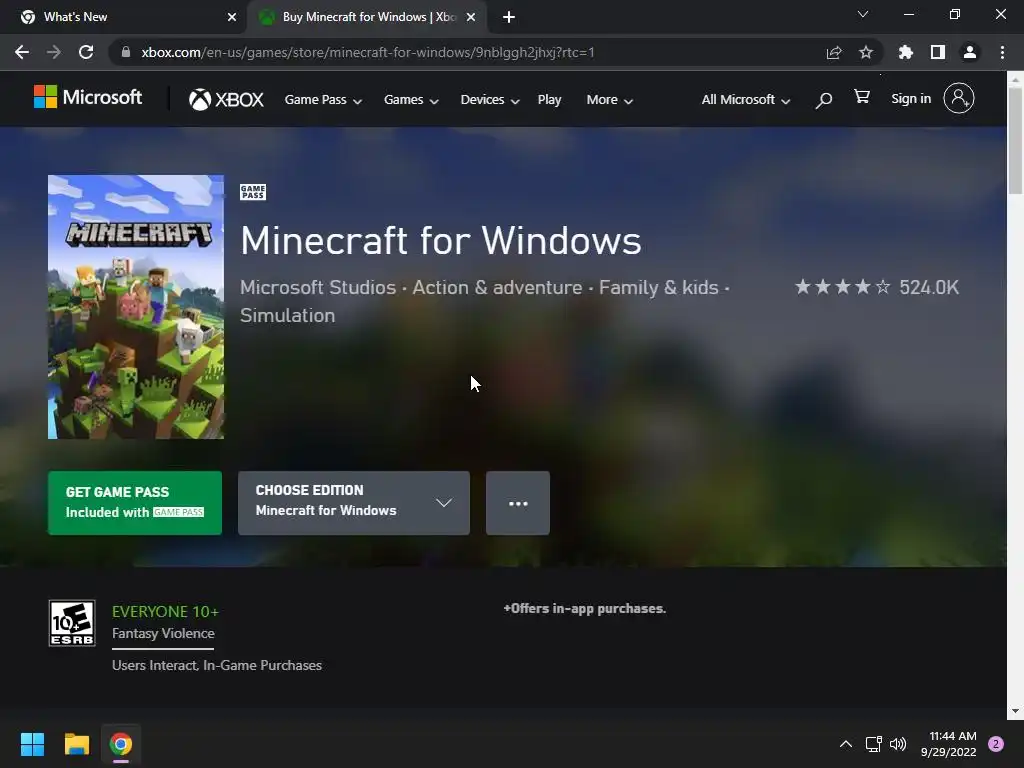Click the account avatar icon
This screenshot has width=1024, height=768.
959,99
